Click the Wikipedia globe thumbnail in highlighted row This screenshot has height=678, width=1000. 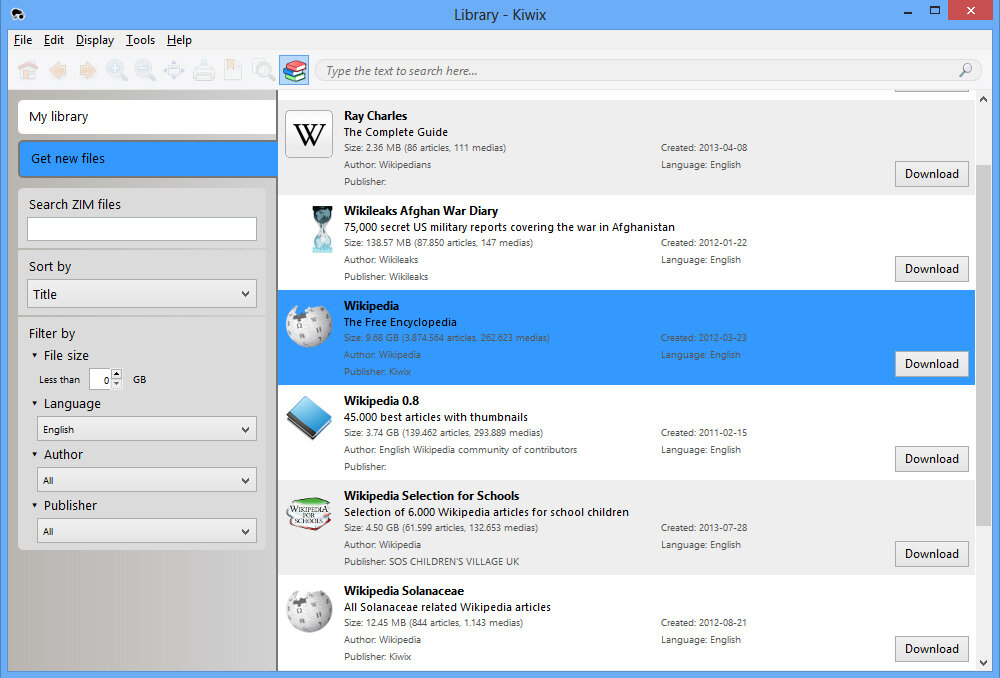pyautogui.click(x=309, y=325)
